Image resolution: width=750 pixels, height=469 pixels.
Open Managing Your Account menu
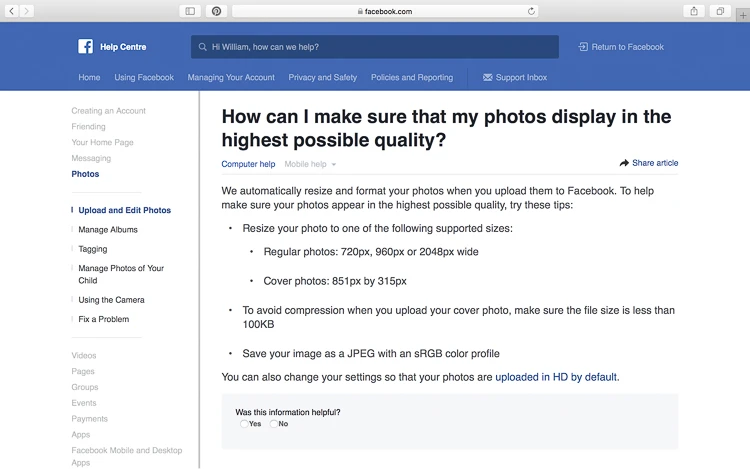tap(231, 77)
